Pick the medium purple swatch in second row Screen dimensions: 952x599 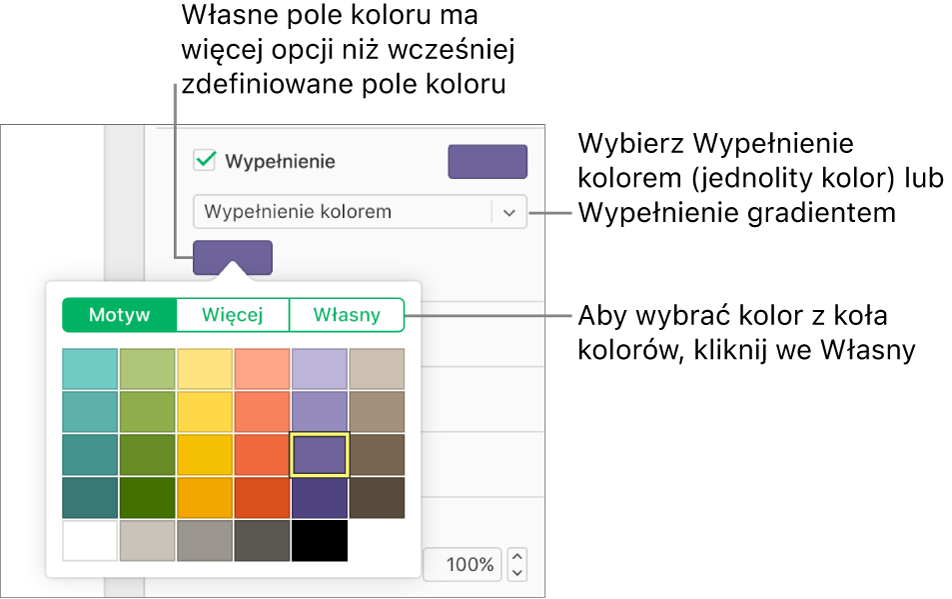point(319,411)
